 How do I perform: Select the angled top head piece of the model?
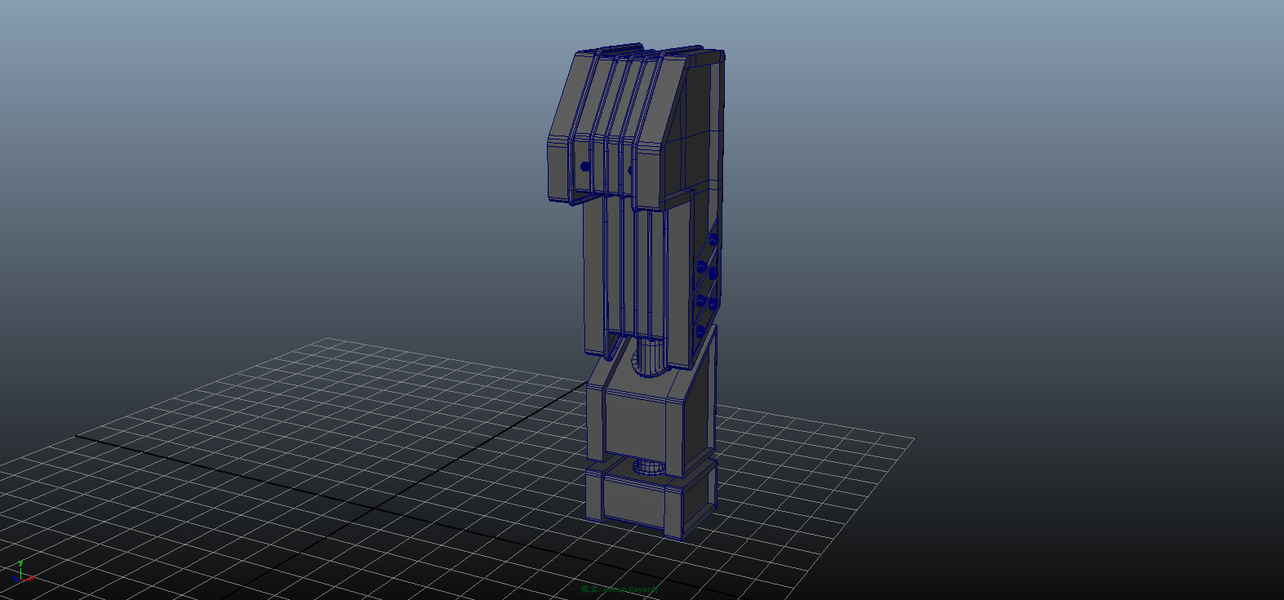[x=635, y=125]
